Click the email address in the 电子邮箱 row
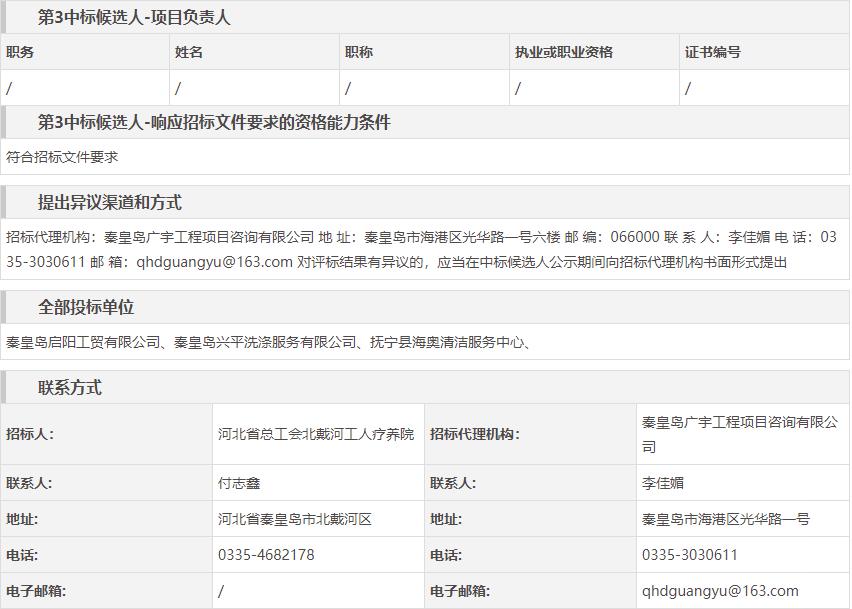The image size is (852, 609). pos(720,591)
